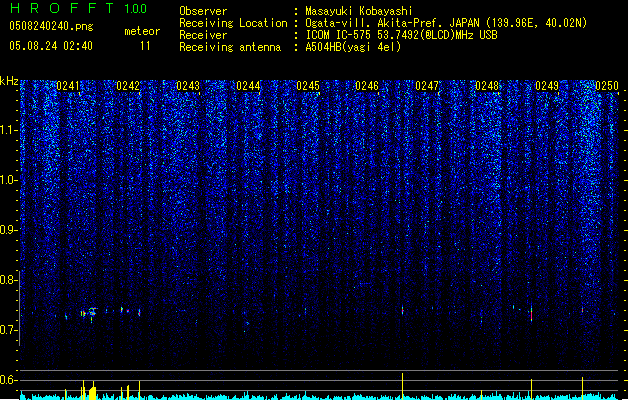Viewport: 629px width, 400px height.
Task: Click the 0.7 frequency axis label
Action: coord(9,330)
